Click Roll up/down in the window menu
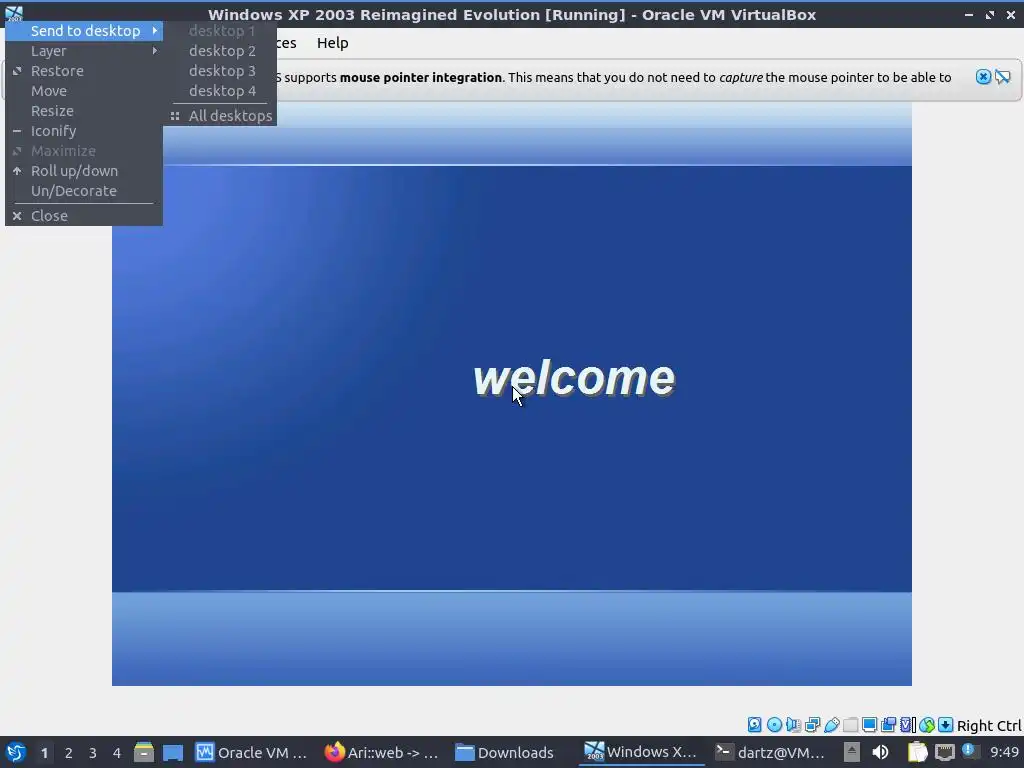 pyautogui.click(x=84, y=170)
